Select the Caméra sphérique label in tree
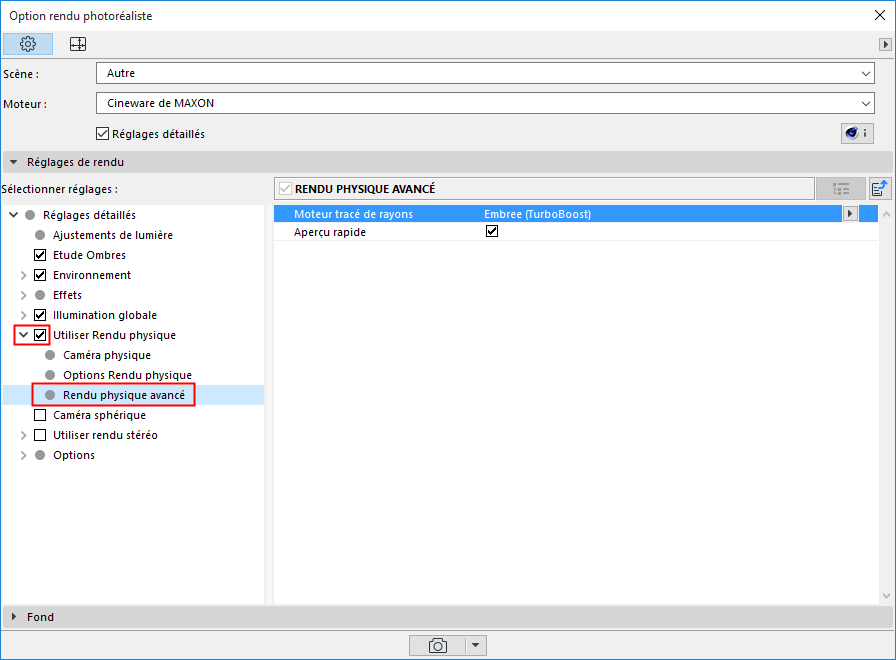Viewport: 896px width, 660px height. 99,415
